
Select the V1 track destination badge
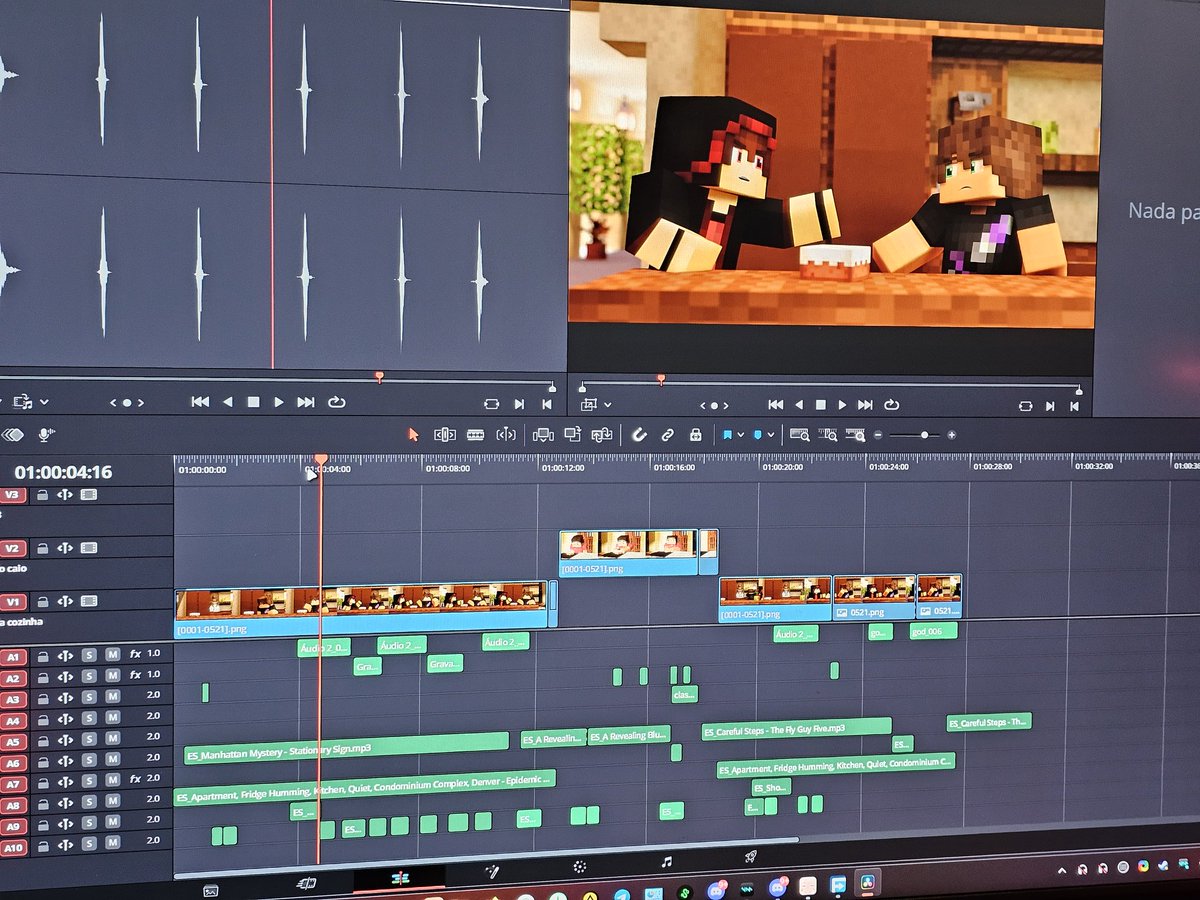[13, 601]
